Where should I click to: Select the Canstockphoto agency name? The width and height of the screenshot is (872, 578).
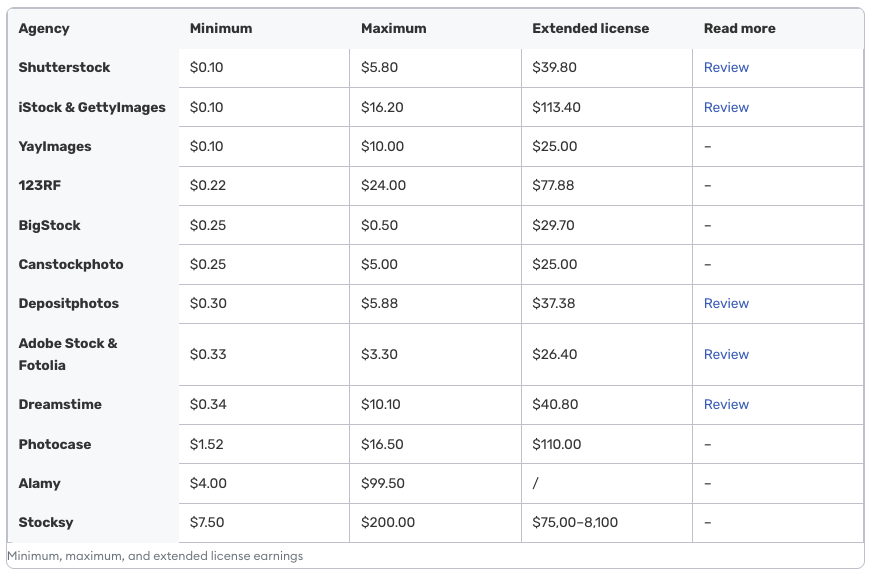[71, 264]
